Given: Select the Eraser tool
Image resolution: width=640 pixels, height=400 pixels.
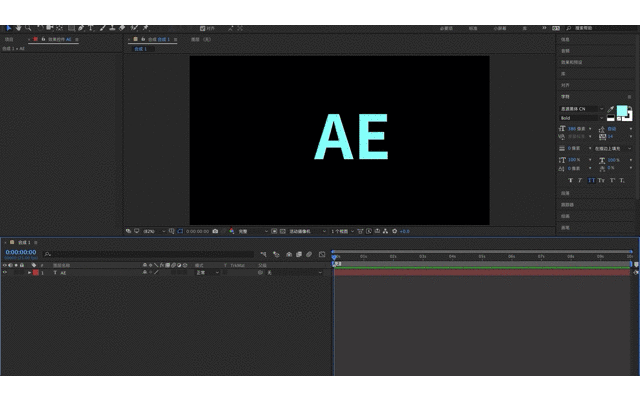Looking at the screenshot, I should point(122,28).
